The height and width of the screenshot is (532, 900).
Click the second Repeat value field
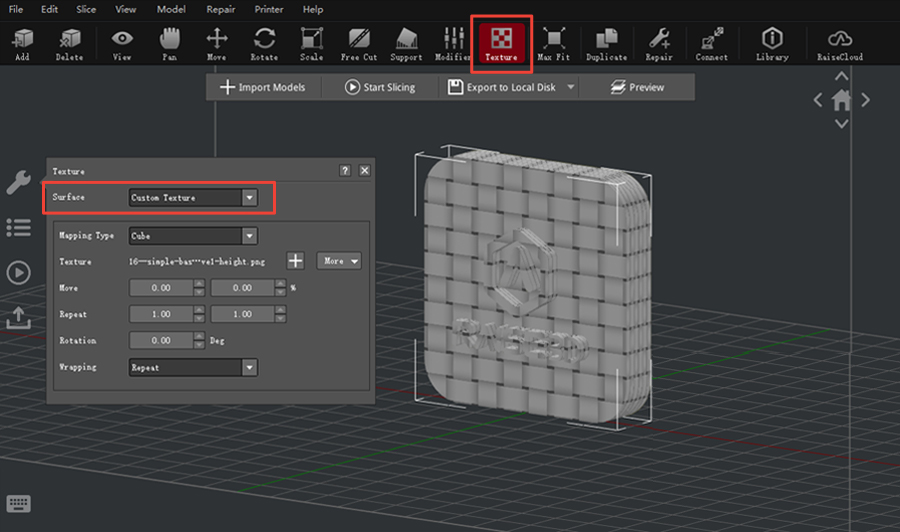(243, 314)
